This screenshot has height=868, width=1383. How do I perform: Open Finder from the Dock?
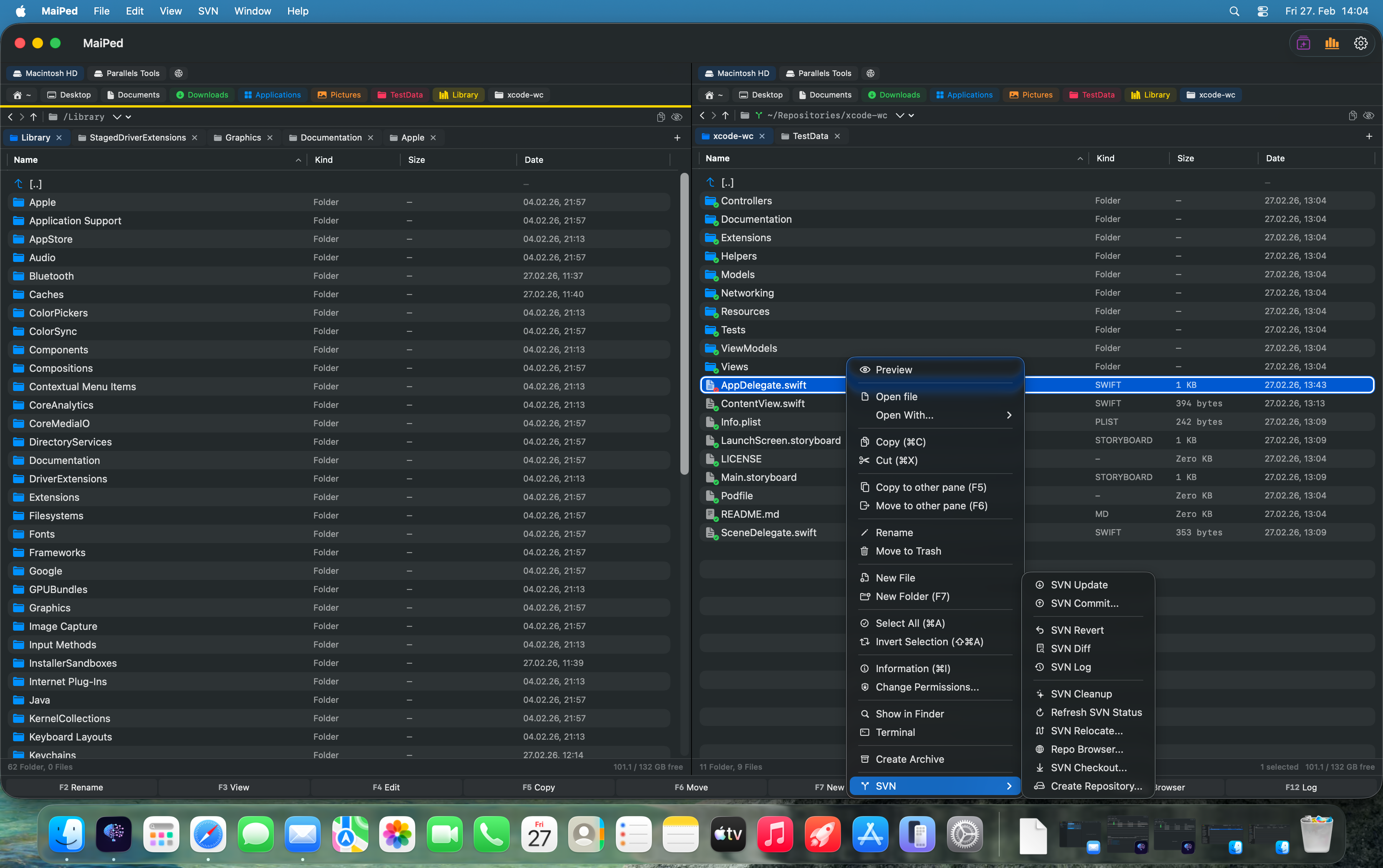point(66,834)
